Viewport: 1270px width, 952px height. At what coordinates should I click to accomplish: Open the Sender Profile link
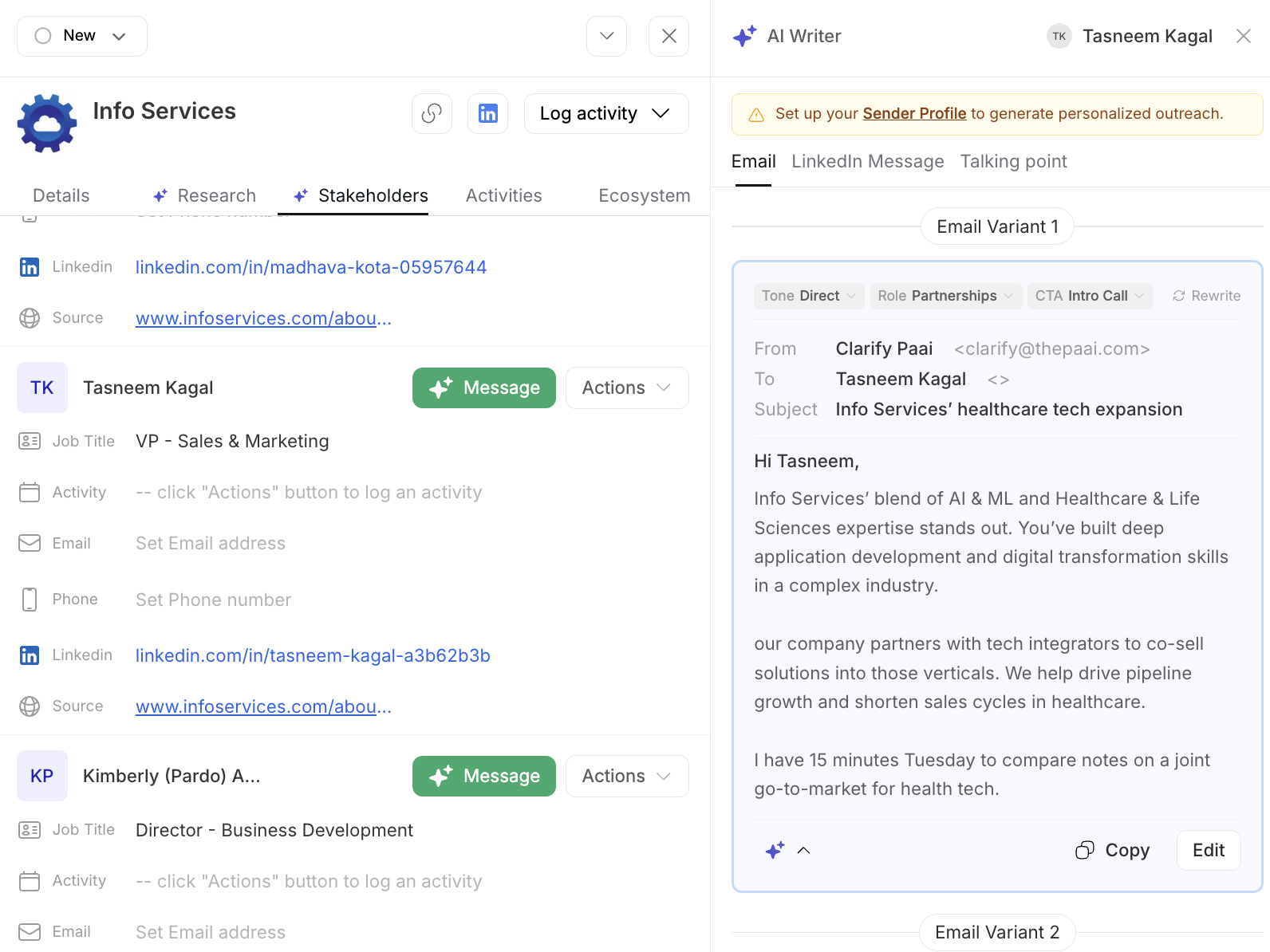pyautogui.click(x=914, y=113)
